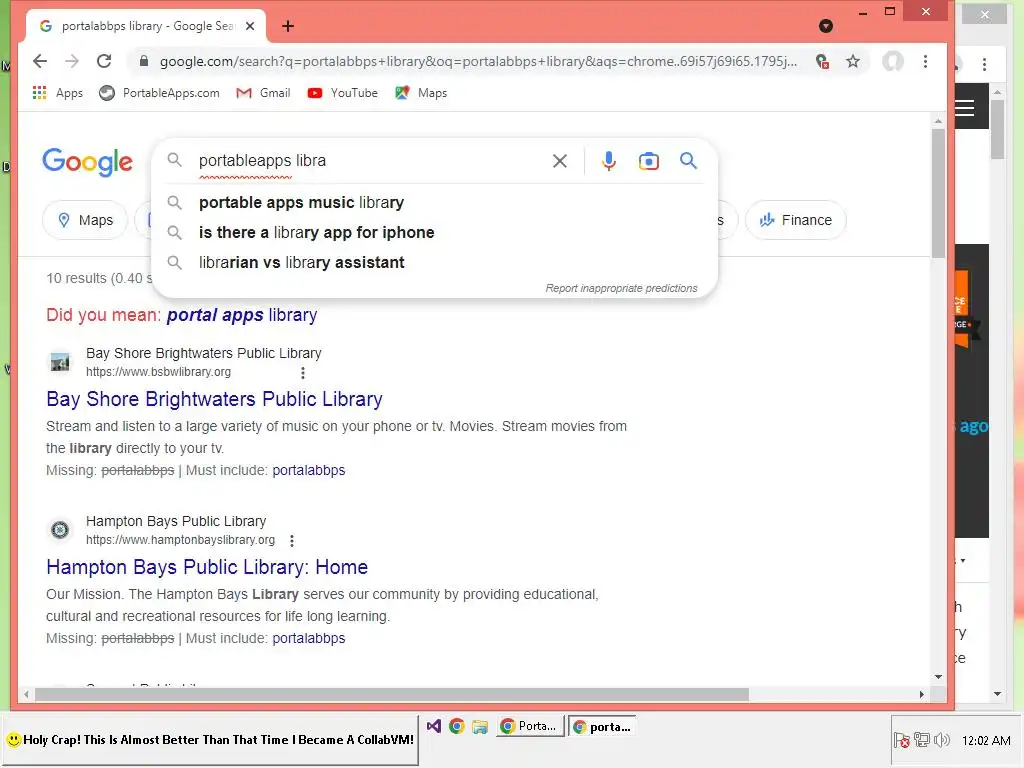Open Visual Studio from the taskbar
The width and height of the screenshot is (1024, 768).
click(434, 726)
